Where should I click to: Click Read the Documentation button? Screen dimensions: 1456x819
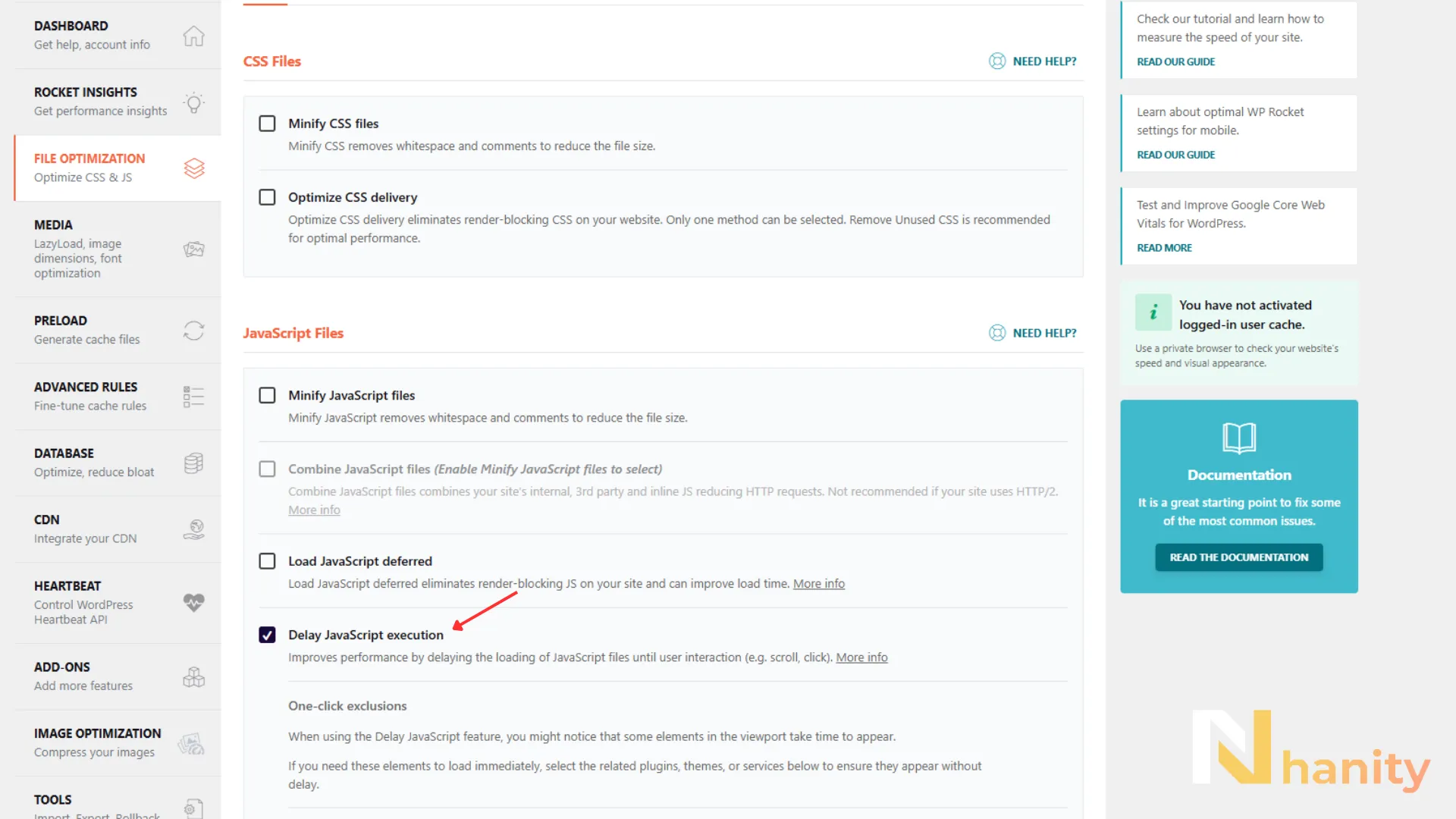pos(1238,557)
